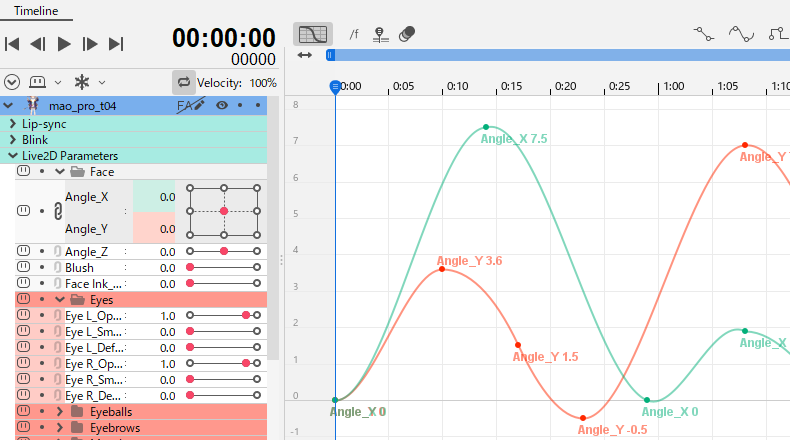Click the link icon beside Face Ink
This screenshot has width=790, height=440.
pyautogui.click(x=57, y=283)
